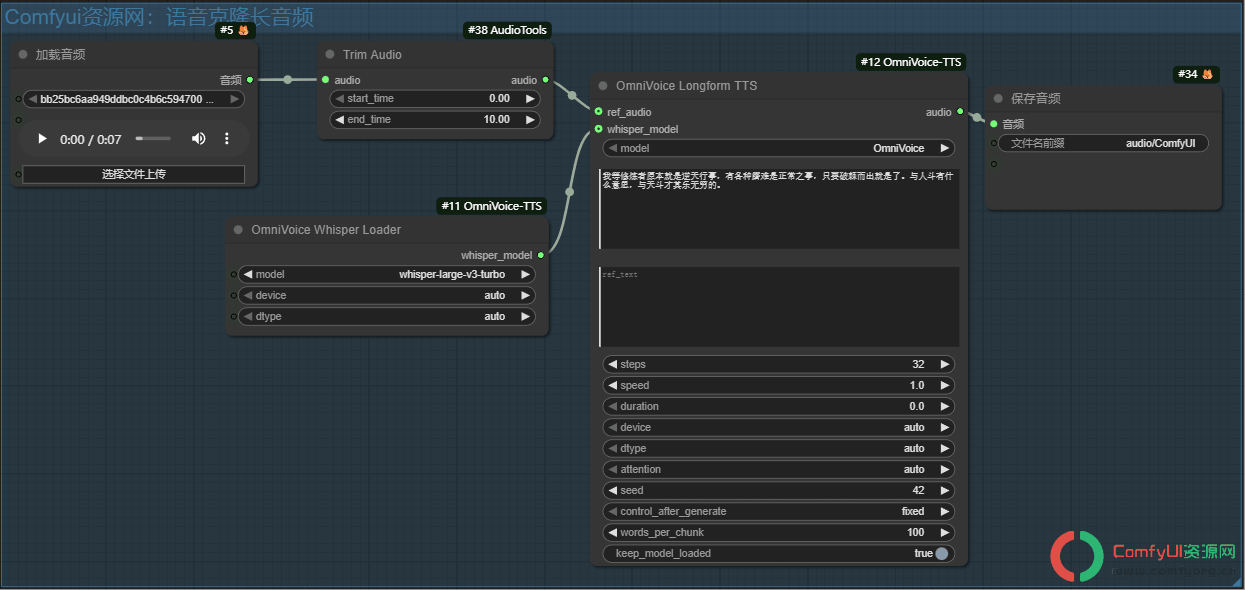Click the ref_text input box

pyautogui.click(x=779, y=306)
